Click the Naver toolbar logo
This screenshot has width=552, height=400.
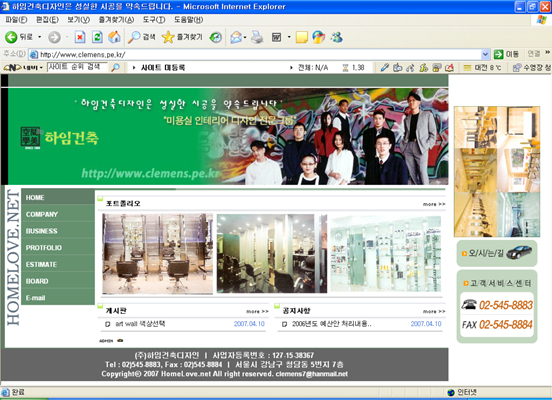click(12, 67)
